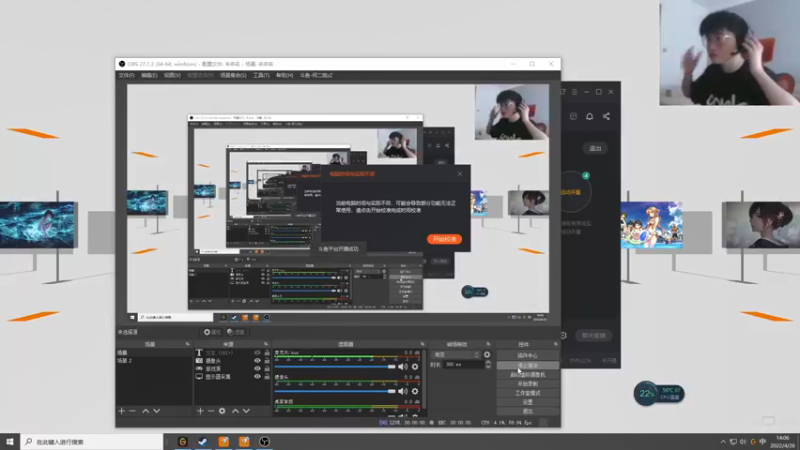Move scene up with arrow icon
The height and width of the screenshot is (450, 800).
tap(145, 411)
